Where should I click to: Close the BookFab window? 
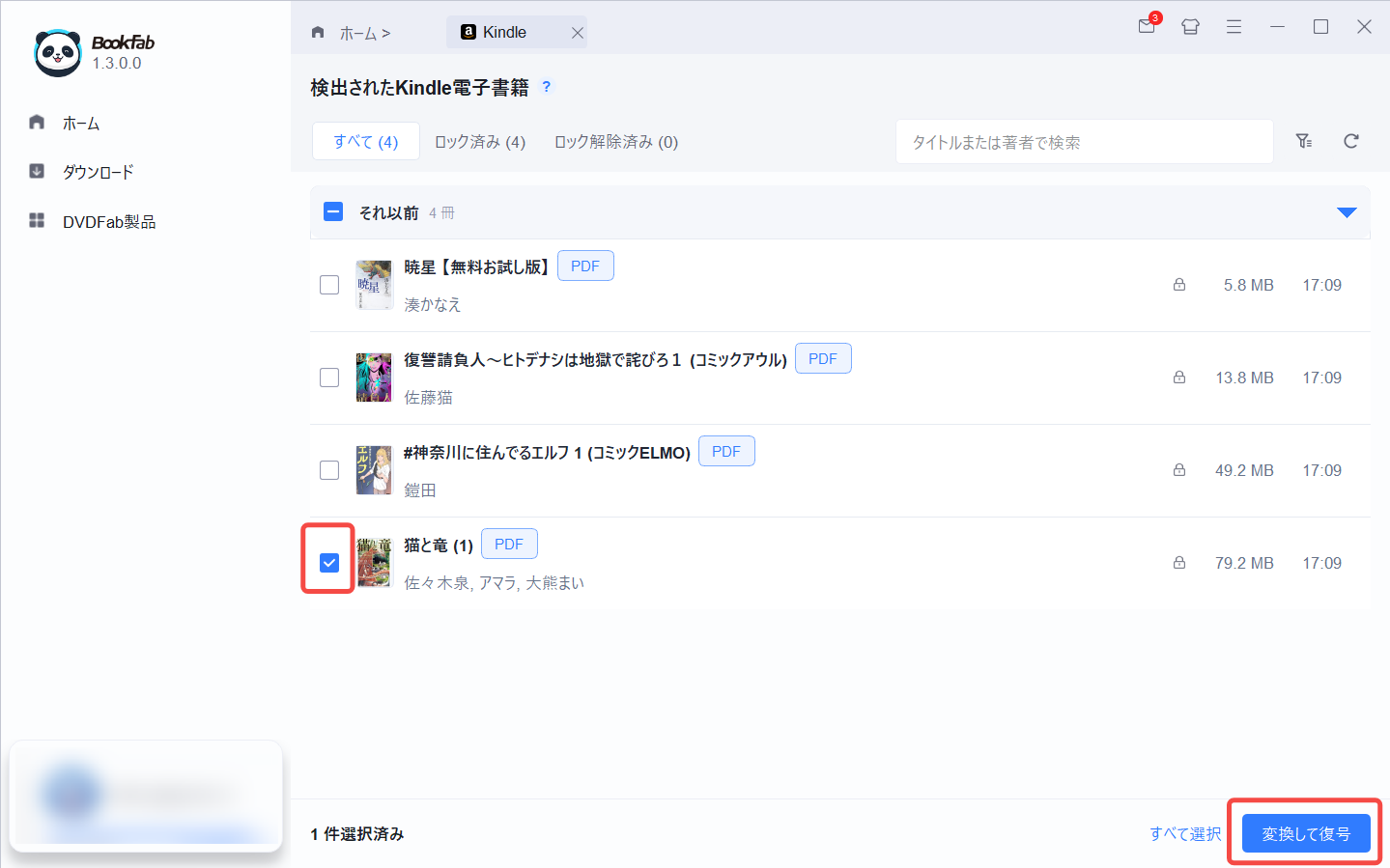1364,27
